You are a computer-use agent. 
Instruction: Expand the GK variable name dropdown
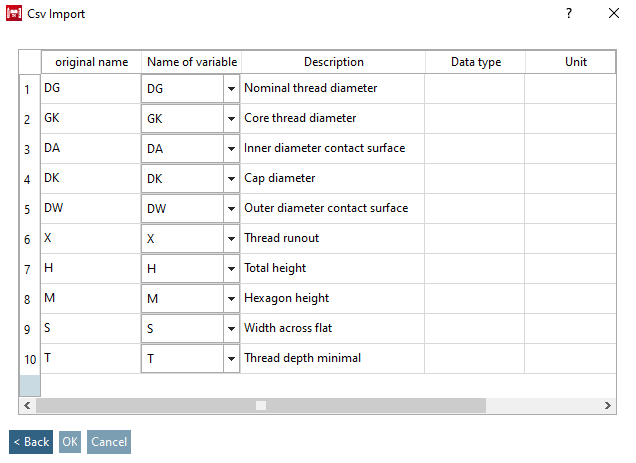coord(231,119)
